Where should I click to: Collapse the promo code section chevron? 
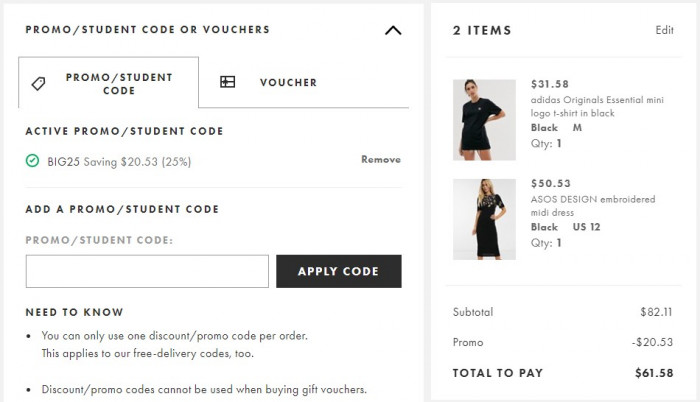click(x=393, y=30)
